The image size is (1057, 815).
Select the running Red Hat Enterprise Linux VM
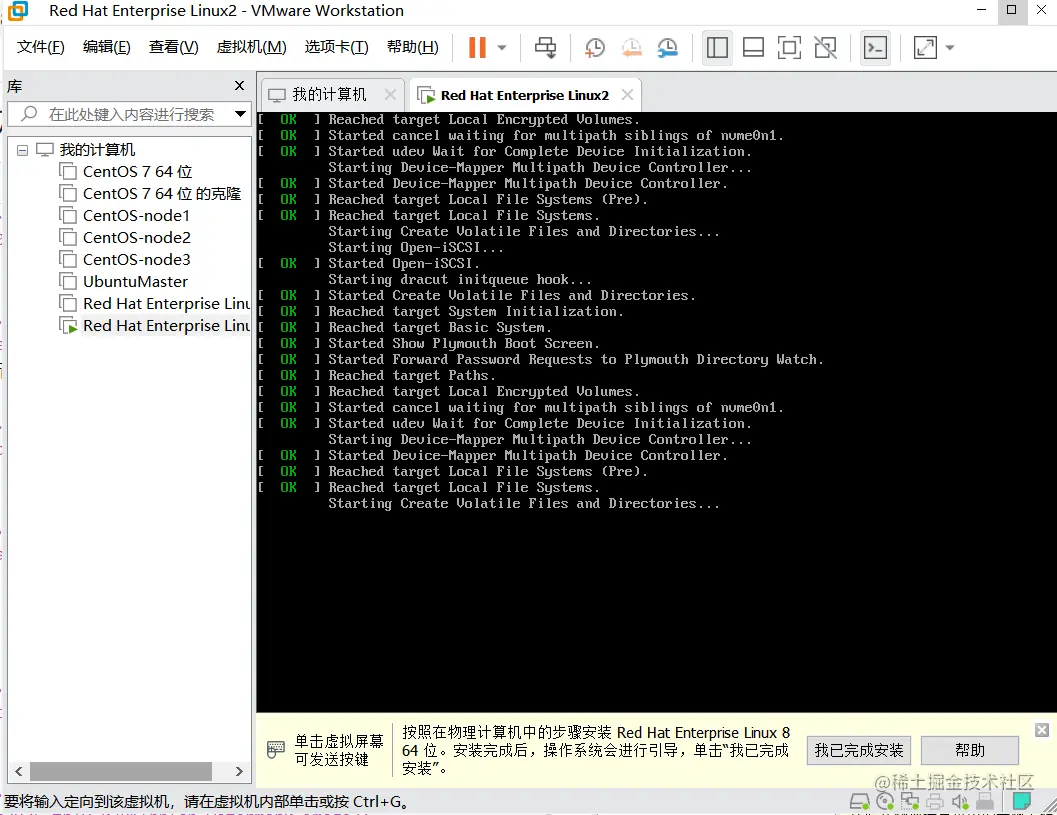(167, 326)
